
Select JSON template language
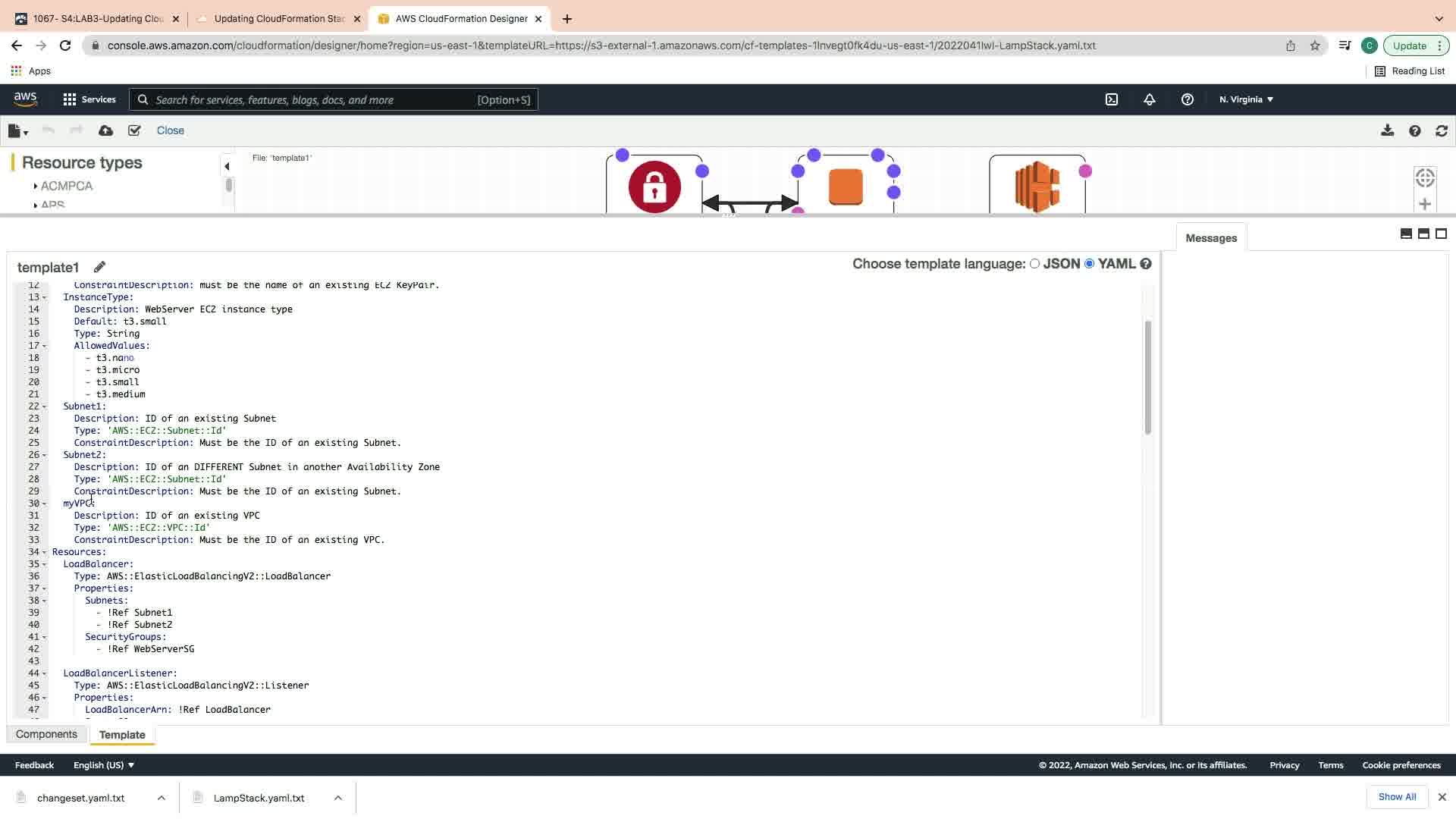[x=1034, y=263]
